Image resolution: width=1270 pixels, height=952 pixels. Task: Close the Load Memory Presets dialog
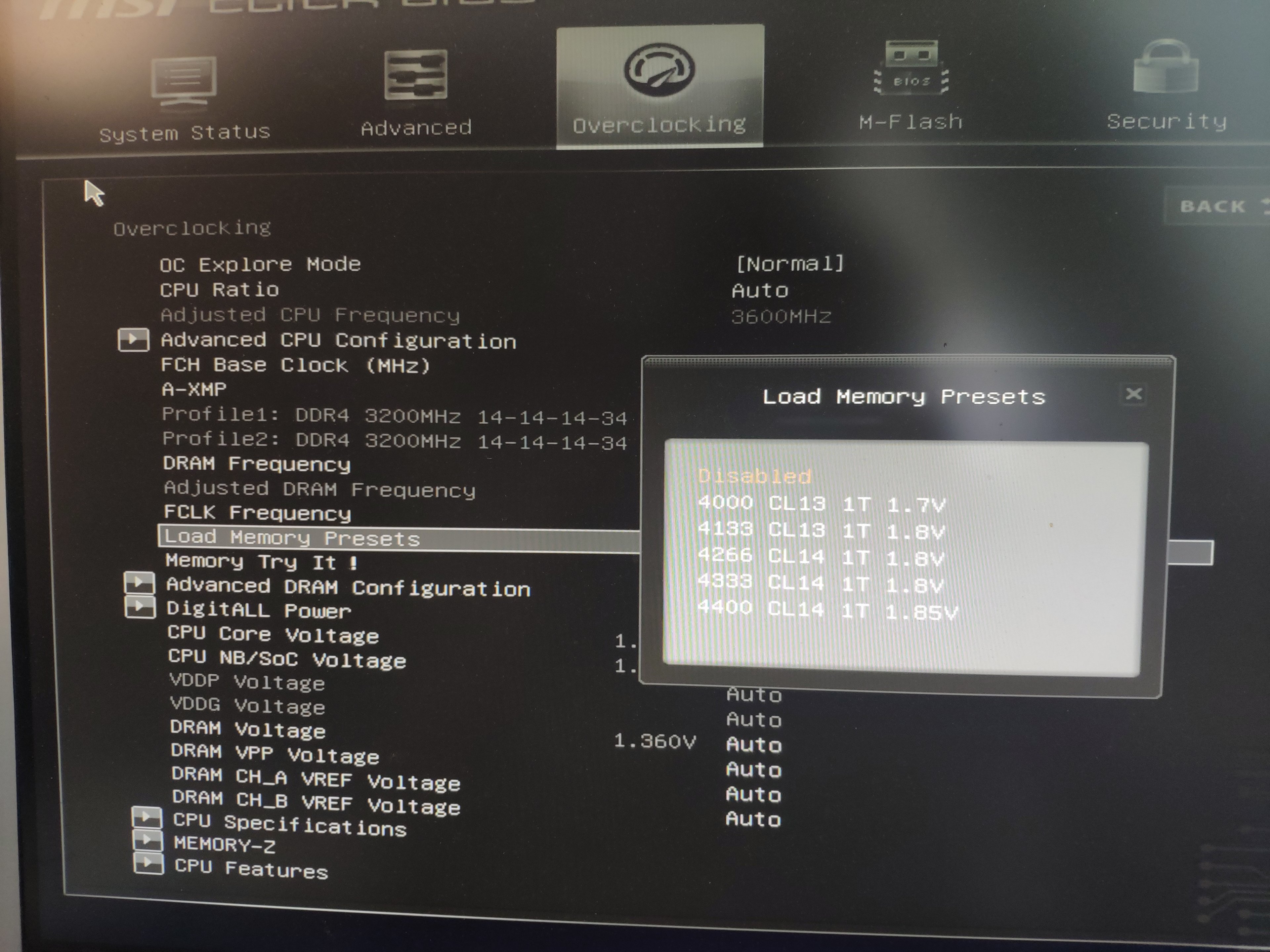pyautogui.click(x=1133, y=394)
